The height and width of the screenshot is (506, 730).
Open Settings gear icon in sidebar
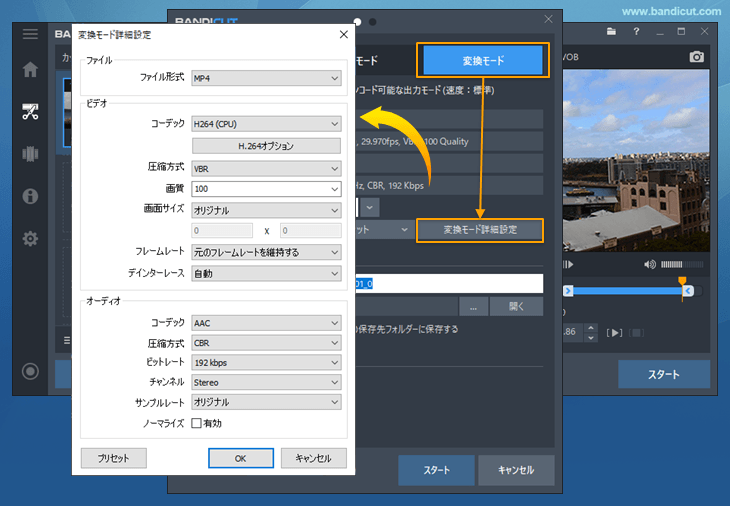tap(30, 238)
